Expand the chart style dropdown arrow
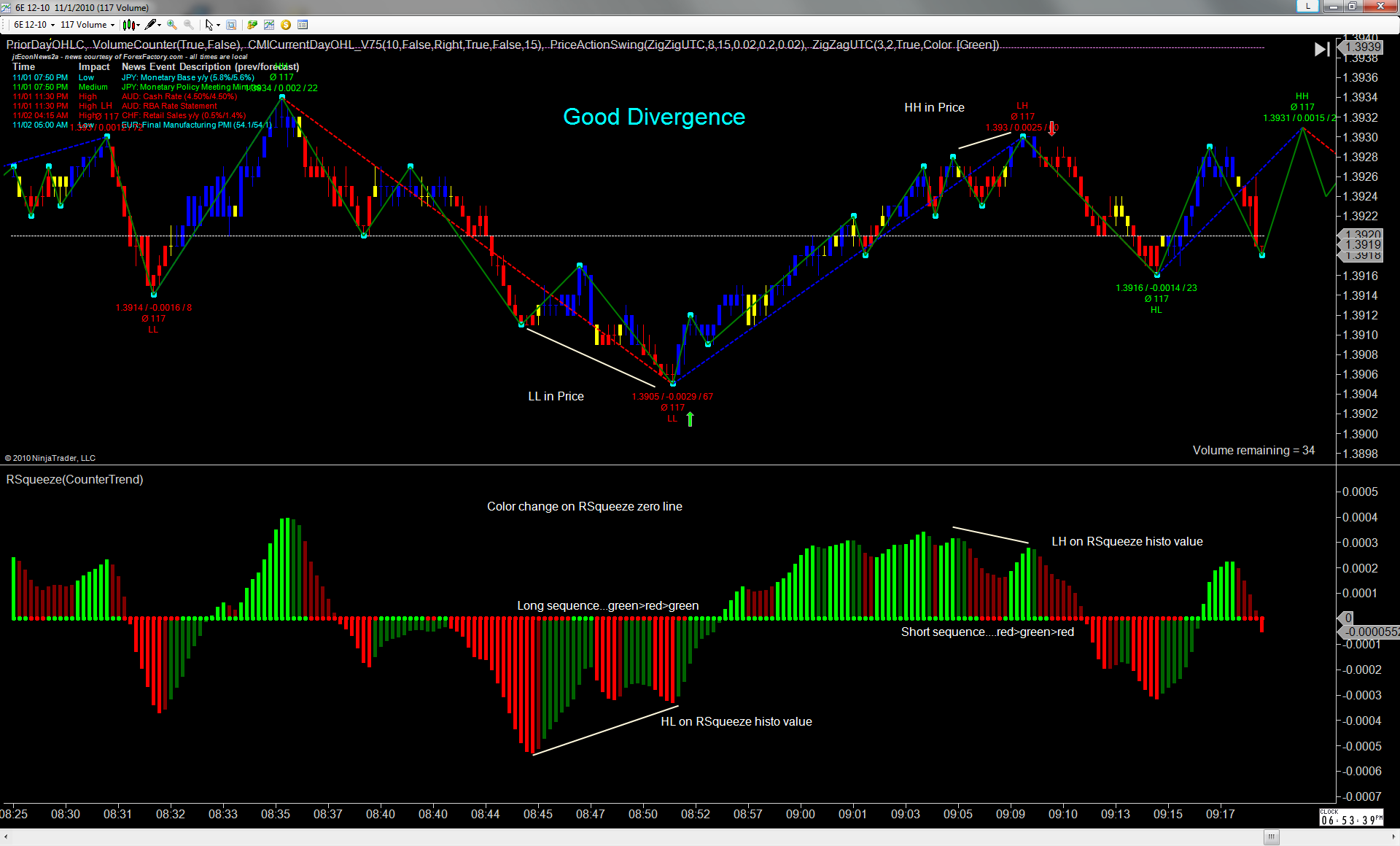1400x846 pixels. (x=138, y=25)
